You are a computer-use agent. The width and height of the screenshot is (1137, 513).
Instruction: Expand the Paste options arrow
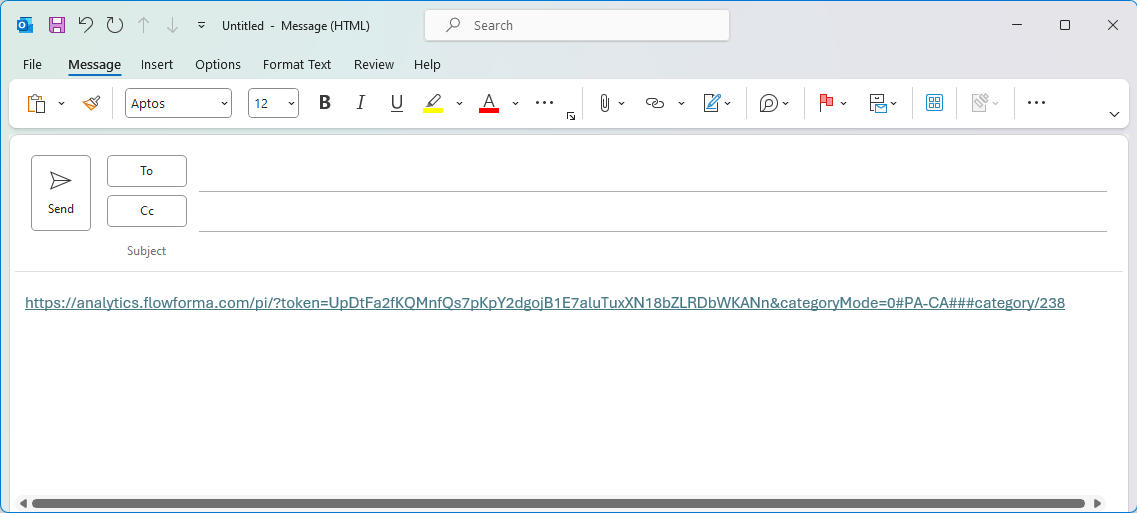point(62,104)
